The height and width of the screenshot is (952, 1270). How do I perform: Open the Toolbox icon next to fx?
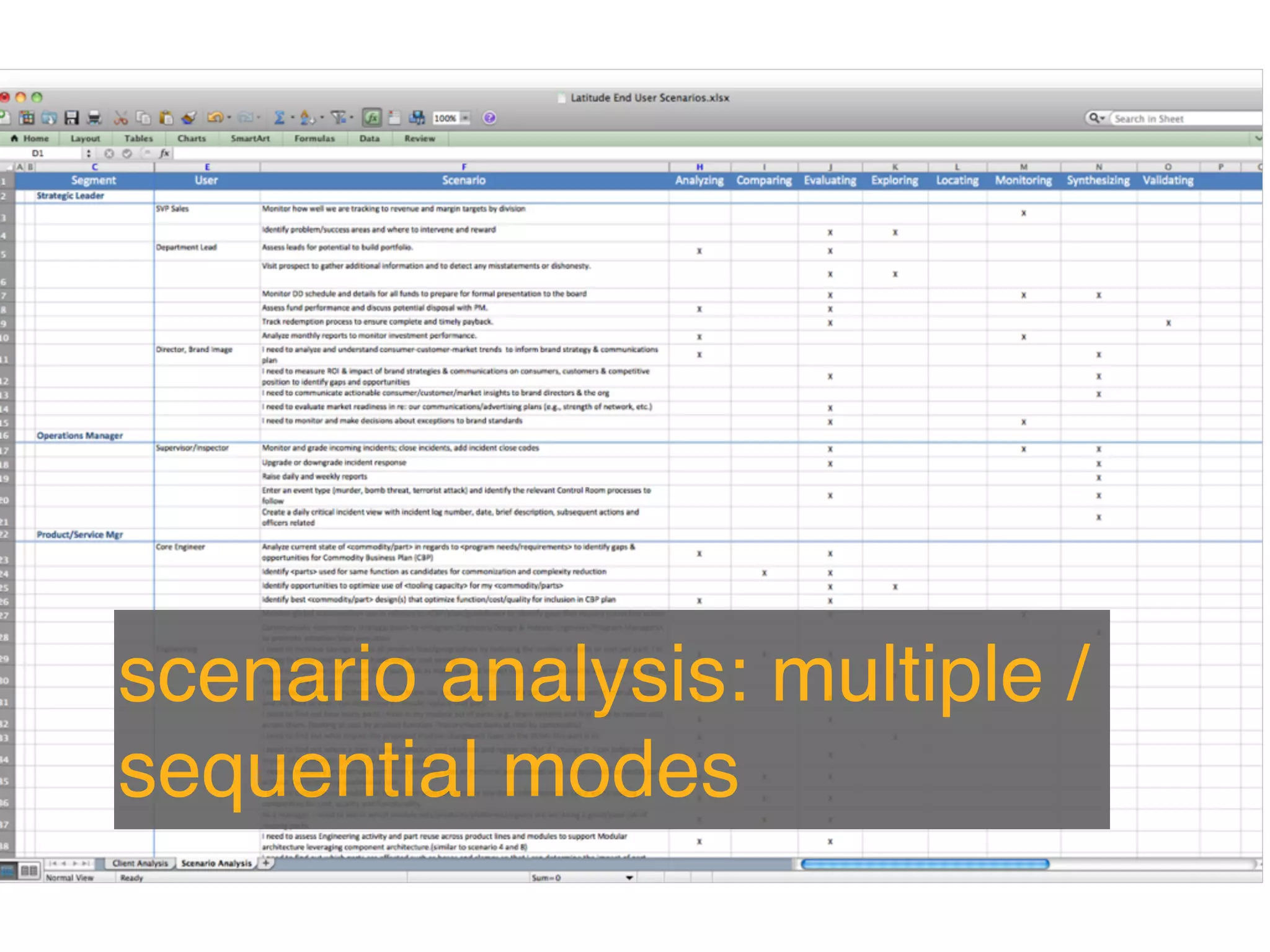coord(394,118)
